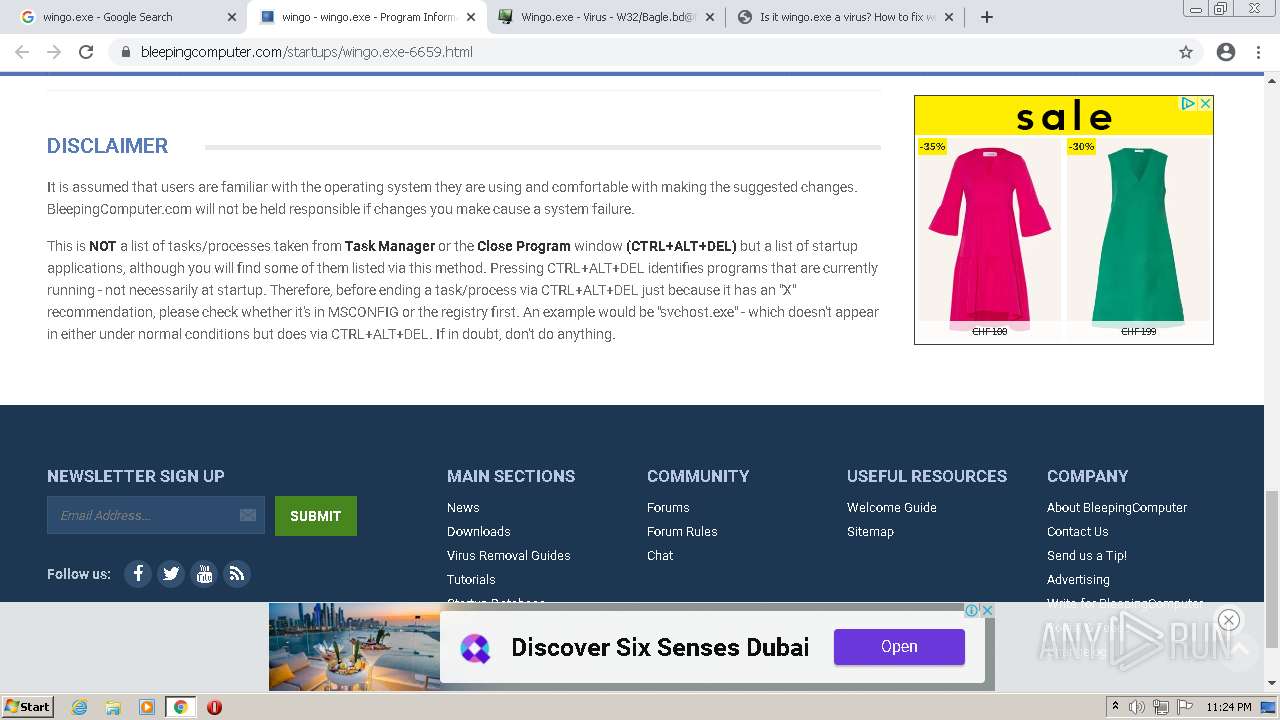Open the Chat link
The width and height of the screenshot is (1280, 720).
coord(660,555)
